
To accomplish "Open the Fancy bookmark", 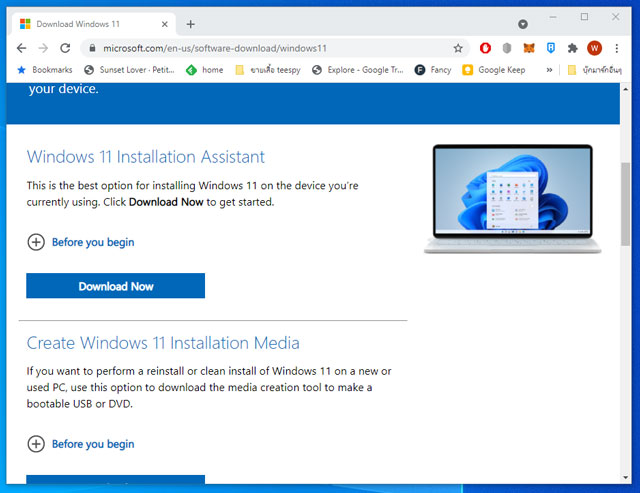I will [x=433, y=70].
